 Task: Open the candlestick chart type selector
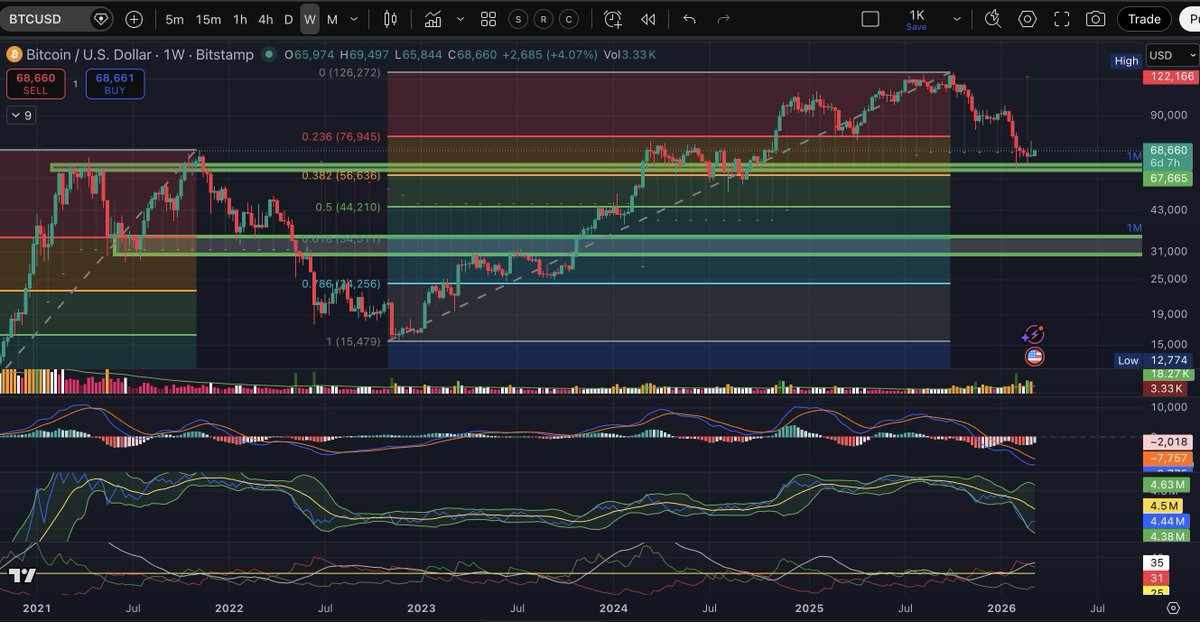coord(391,19)
